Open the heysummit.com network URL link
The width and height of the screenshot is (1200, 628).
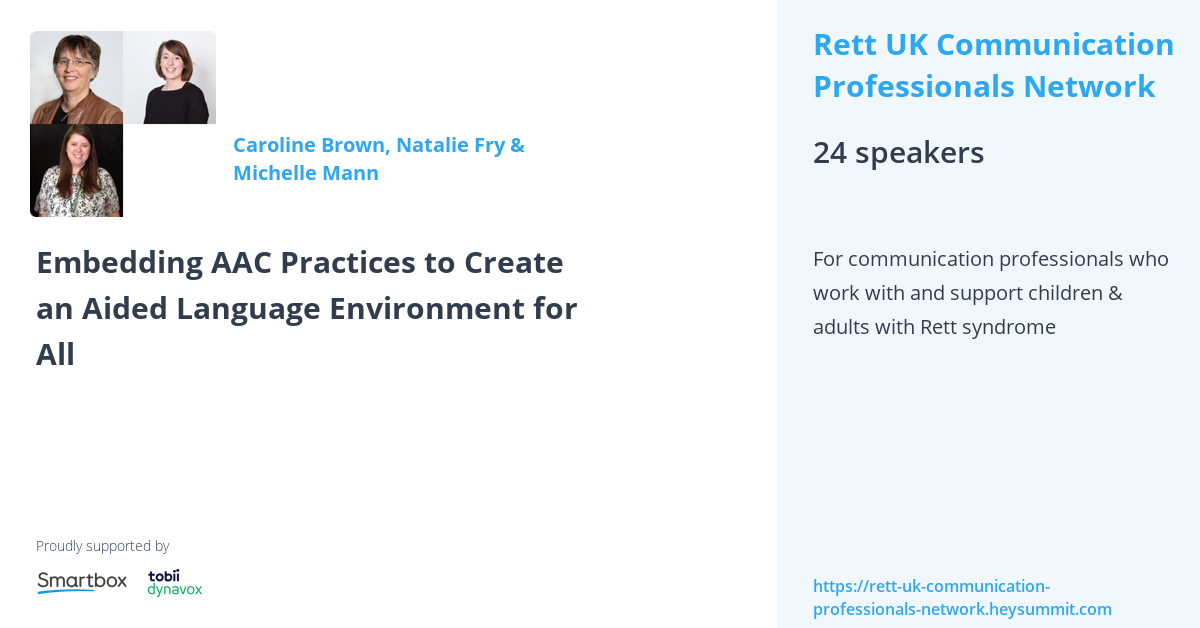(962, 598)
